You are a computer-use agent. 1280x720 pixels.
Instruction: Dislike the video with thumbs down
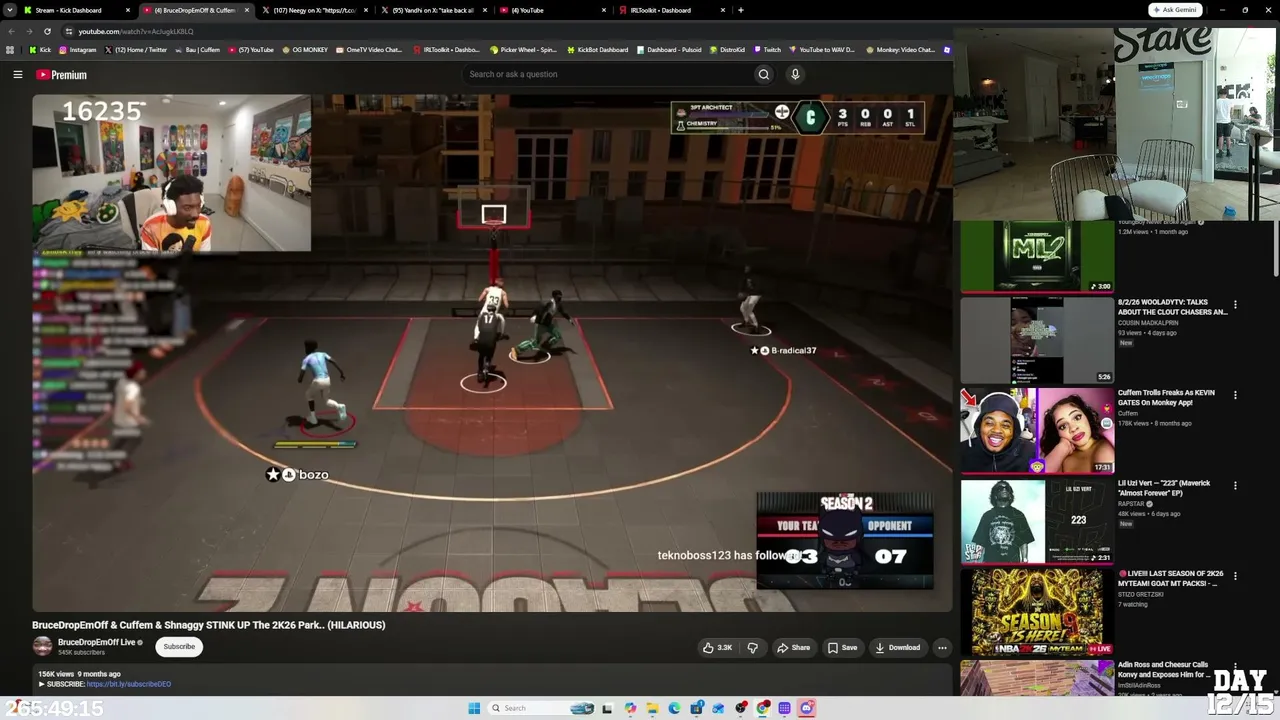753,647
